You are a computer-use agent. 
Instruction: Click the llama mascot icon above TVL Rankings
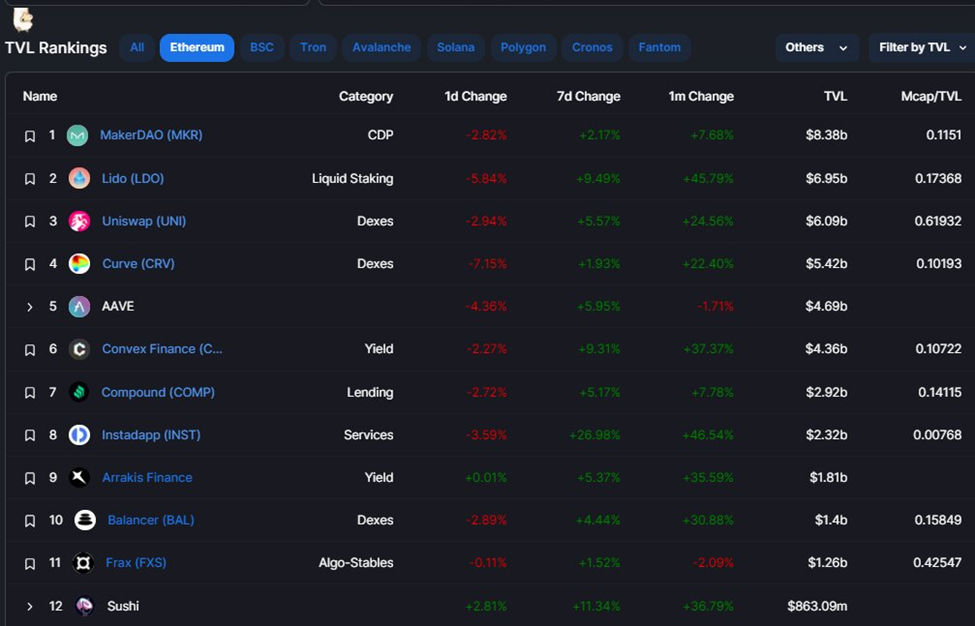point(23,19)
